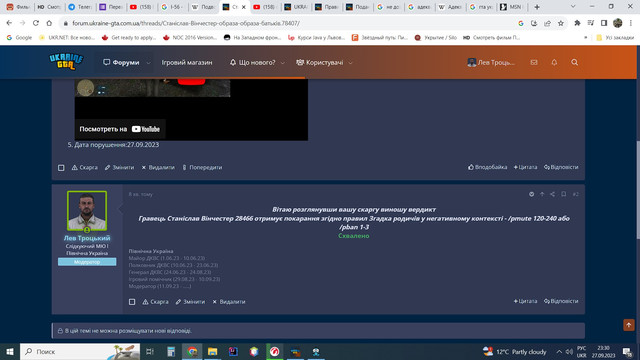The width and height of the screenshot is (640, 360).
Task: Click Видалити on the first post
Action: click(x=158, y=167)
